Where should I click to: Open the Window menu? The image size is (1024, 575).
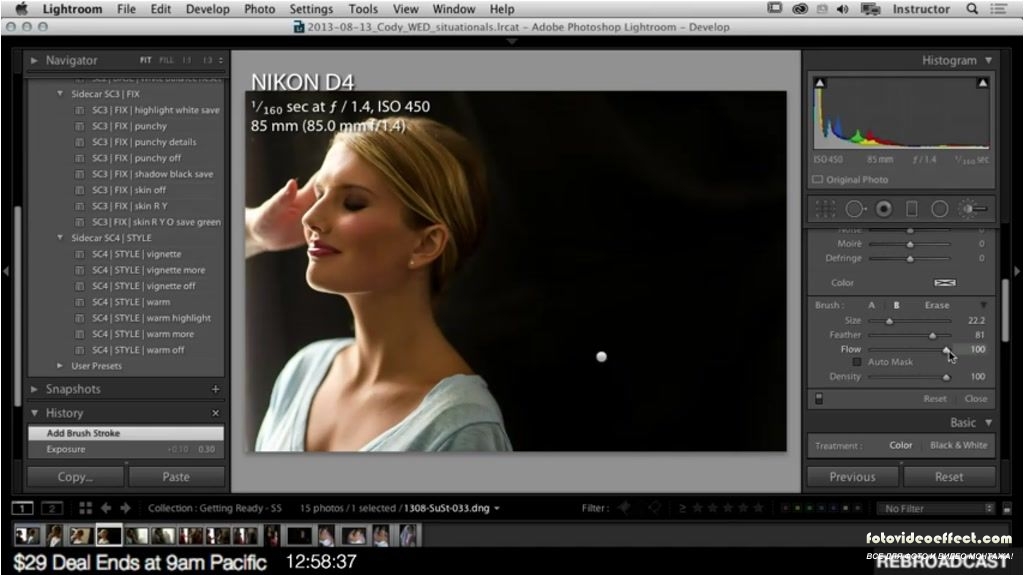tap(454, 9)
